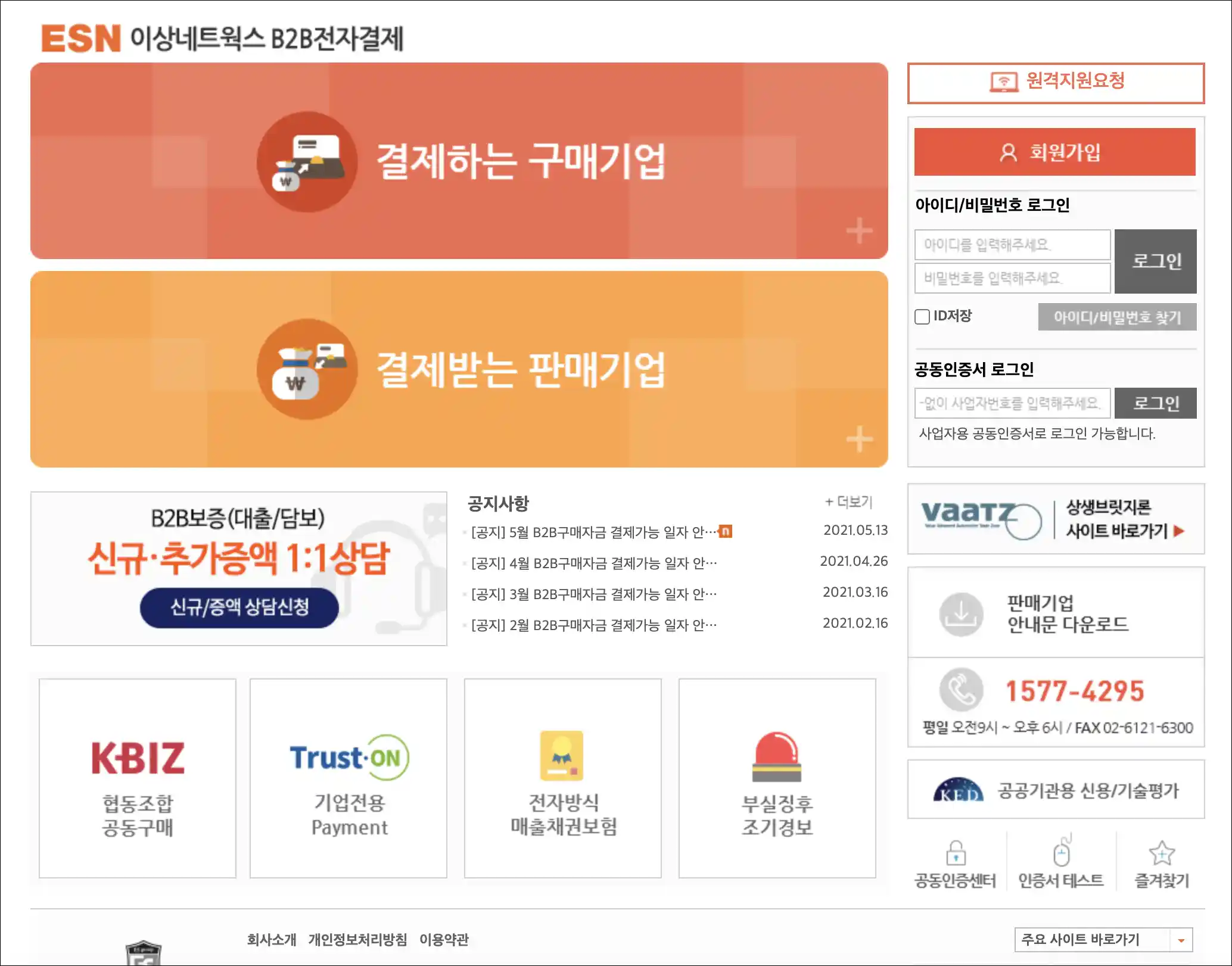Expand the seller company banner plus sign

[x=859, y=439]
